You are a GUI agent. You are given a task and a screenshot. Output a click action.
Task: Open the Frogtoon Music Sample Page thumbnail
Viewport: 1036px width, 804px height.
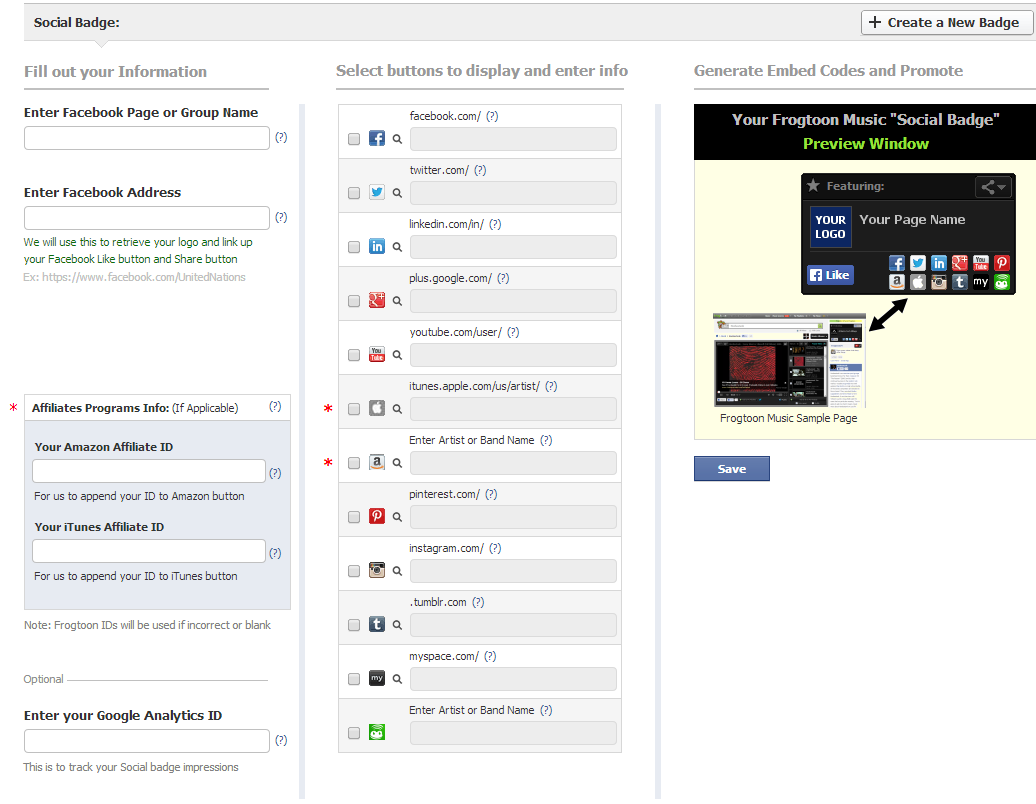tap(789, 360)
